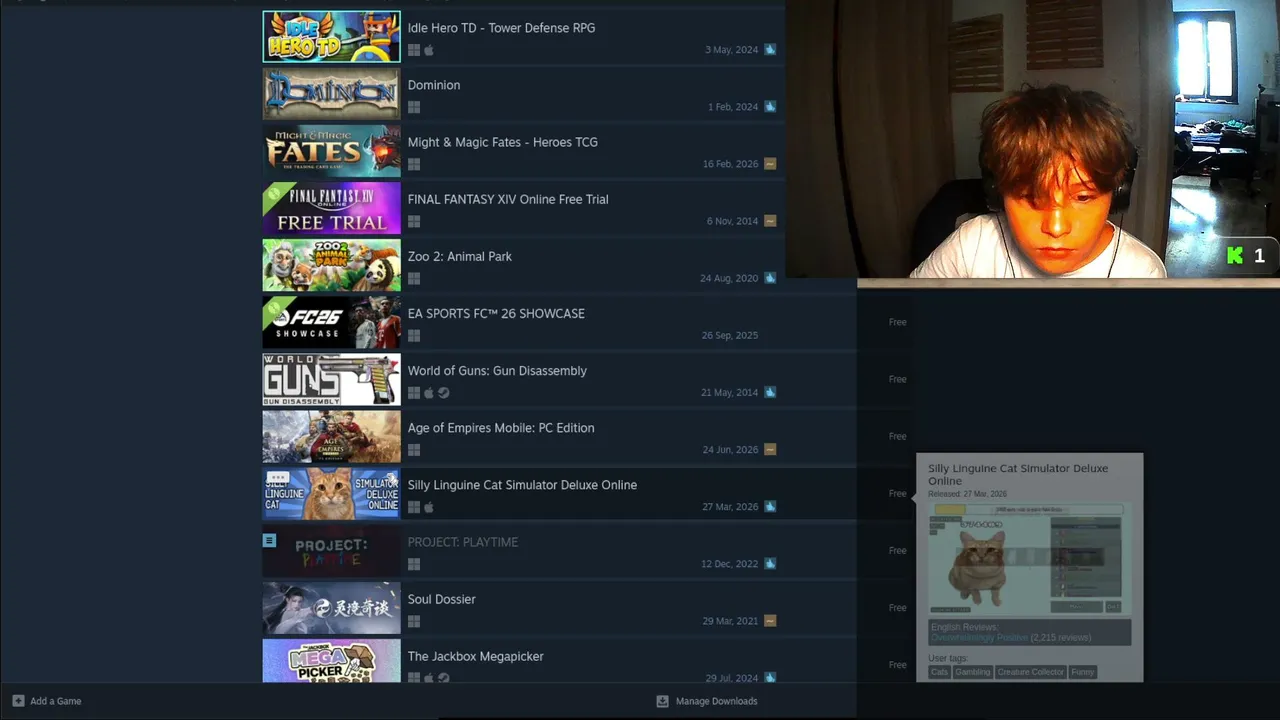Click the mixed review icon for Age of Empires Mobile

pos(770,449)
